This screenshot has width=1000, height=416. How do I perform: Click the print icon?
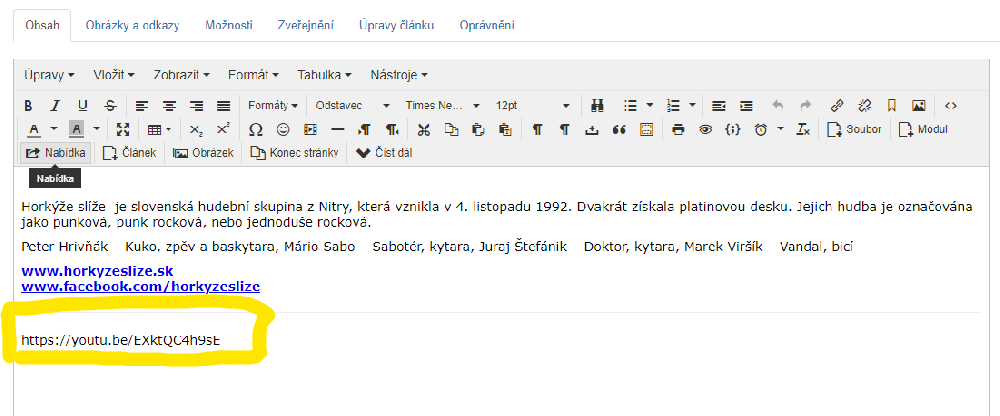tap(679, 129)
